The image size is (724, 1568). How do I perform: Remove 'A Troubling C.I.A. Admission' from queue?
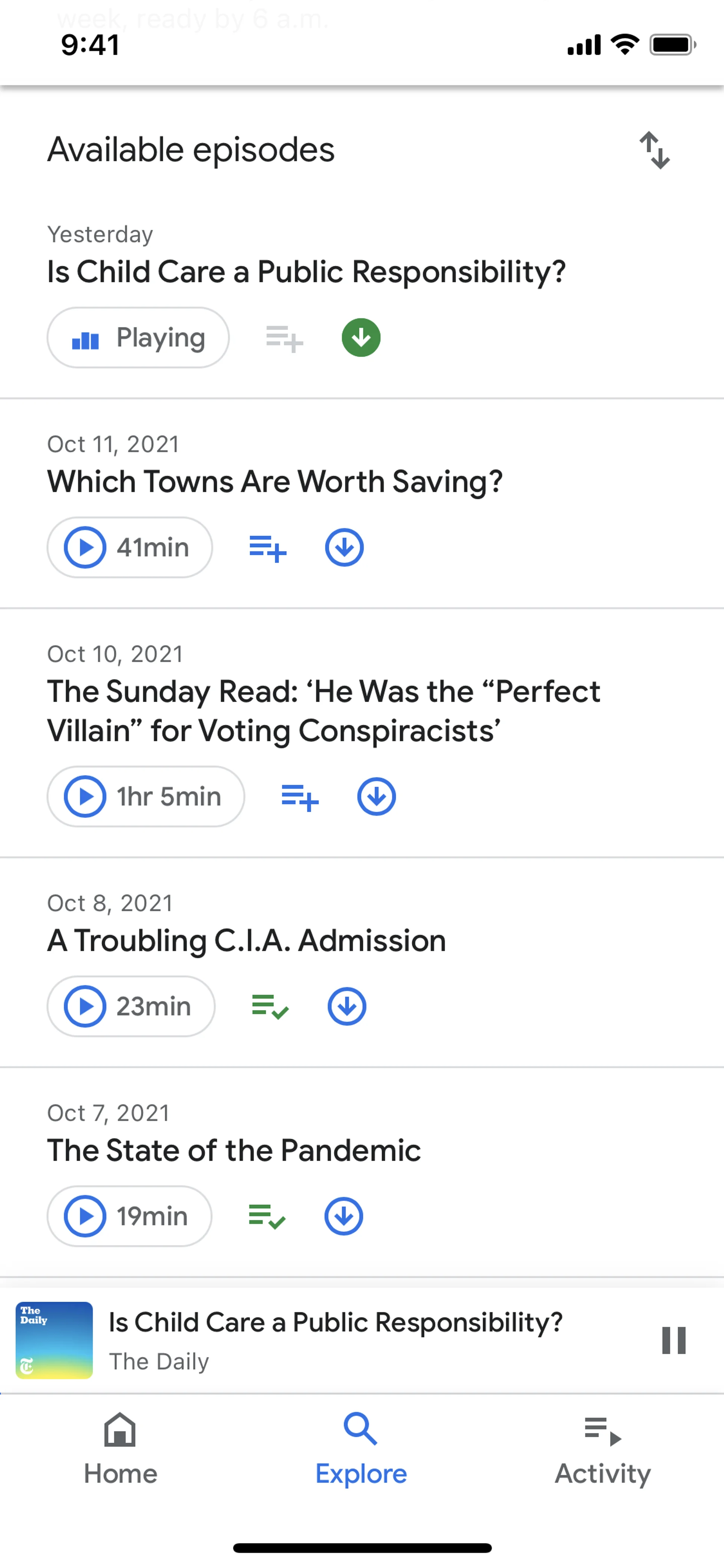pyautogui.click(x=270, y=1007)
